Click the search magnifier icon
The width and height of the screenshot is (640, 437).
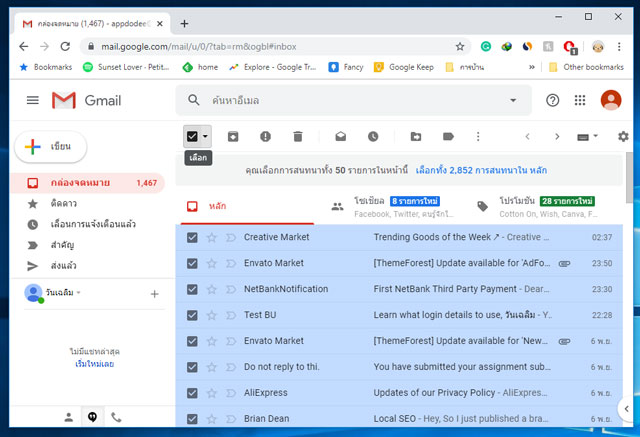coord(193,100)
